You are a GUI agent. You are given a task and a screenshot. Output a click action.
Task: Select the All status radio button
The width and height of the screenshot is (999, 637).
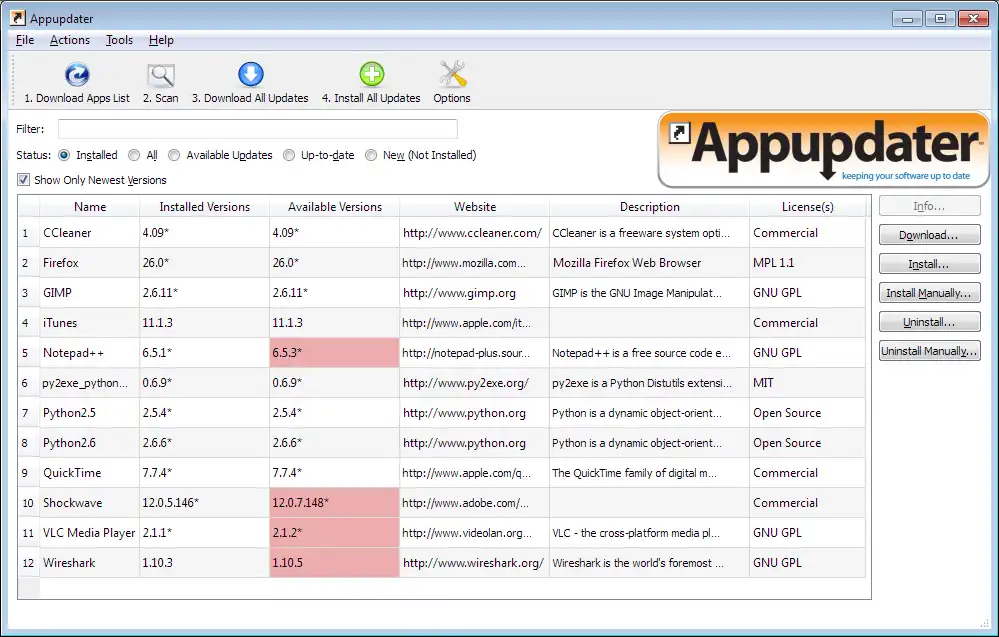[134, 155]
